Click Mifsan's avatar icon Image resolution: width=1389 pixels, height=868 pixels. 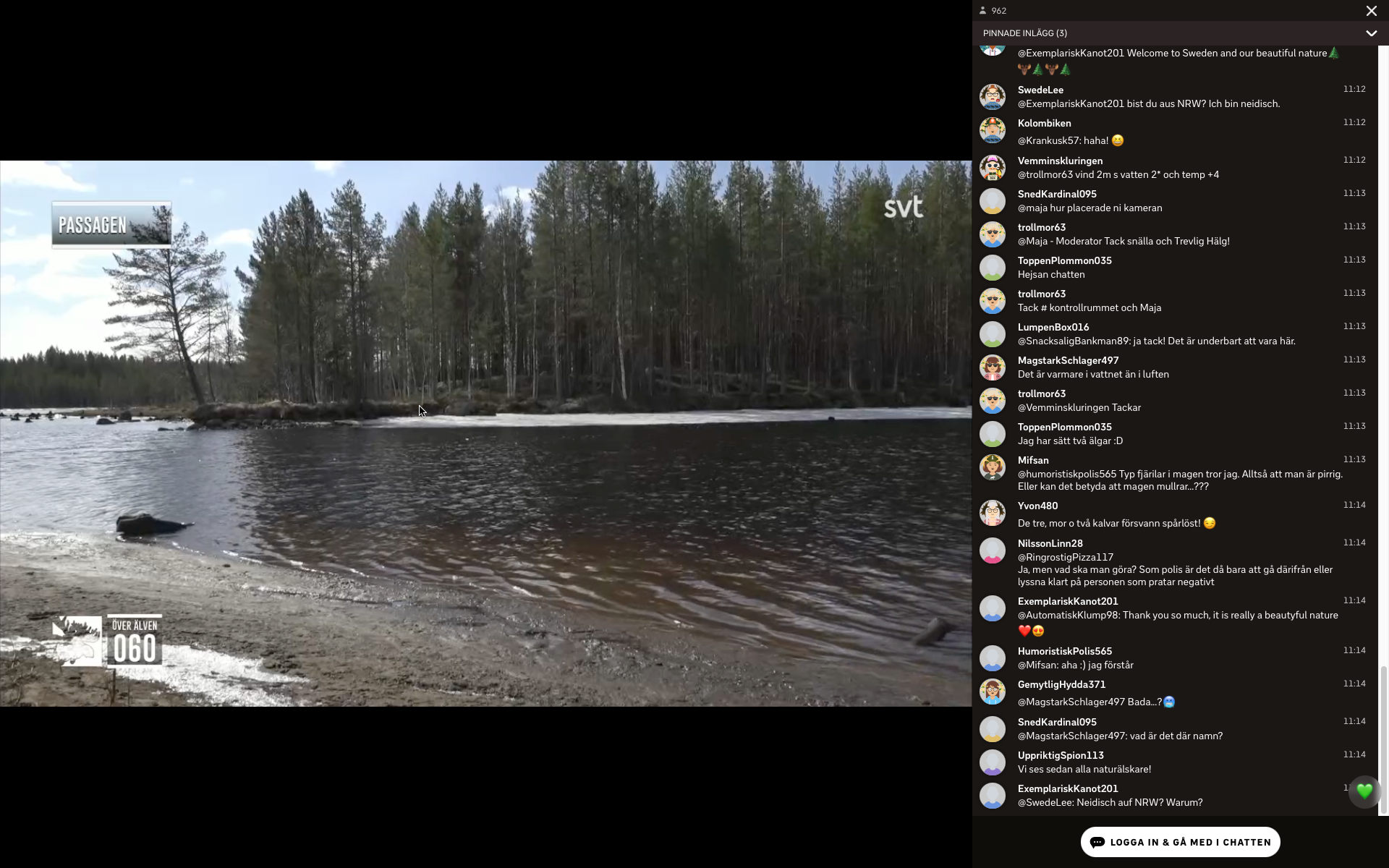[993, 467]
